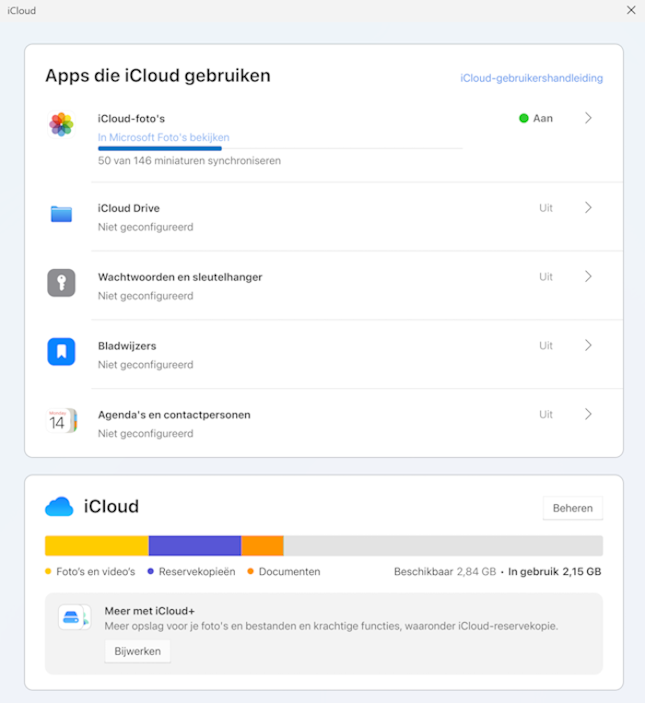Open the iCloud-gebruikershandleiding link

[x=532, y=78]
